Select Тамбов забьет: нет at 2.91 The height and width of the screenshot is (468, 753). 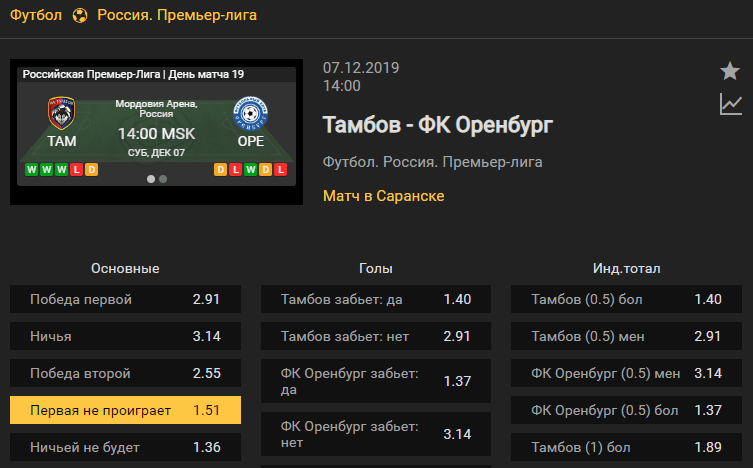[x=376, y=336]
